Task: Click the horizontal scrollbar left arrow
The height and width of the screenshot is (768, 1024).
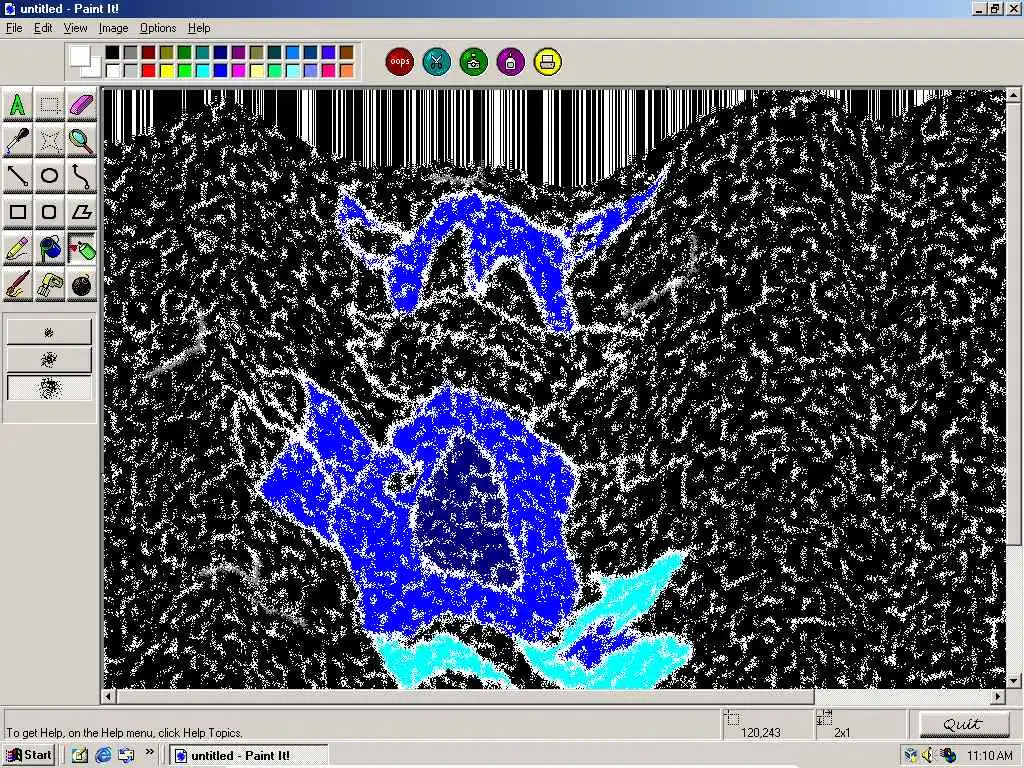Action: pyautogui.click(x=108, y=697)
